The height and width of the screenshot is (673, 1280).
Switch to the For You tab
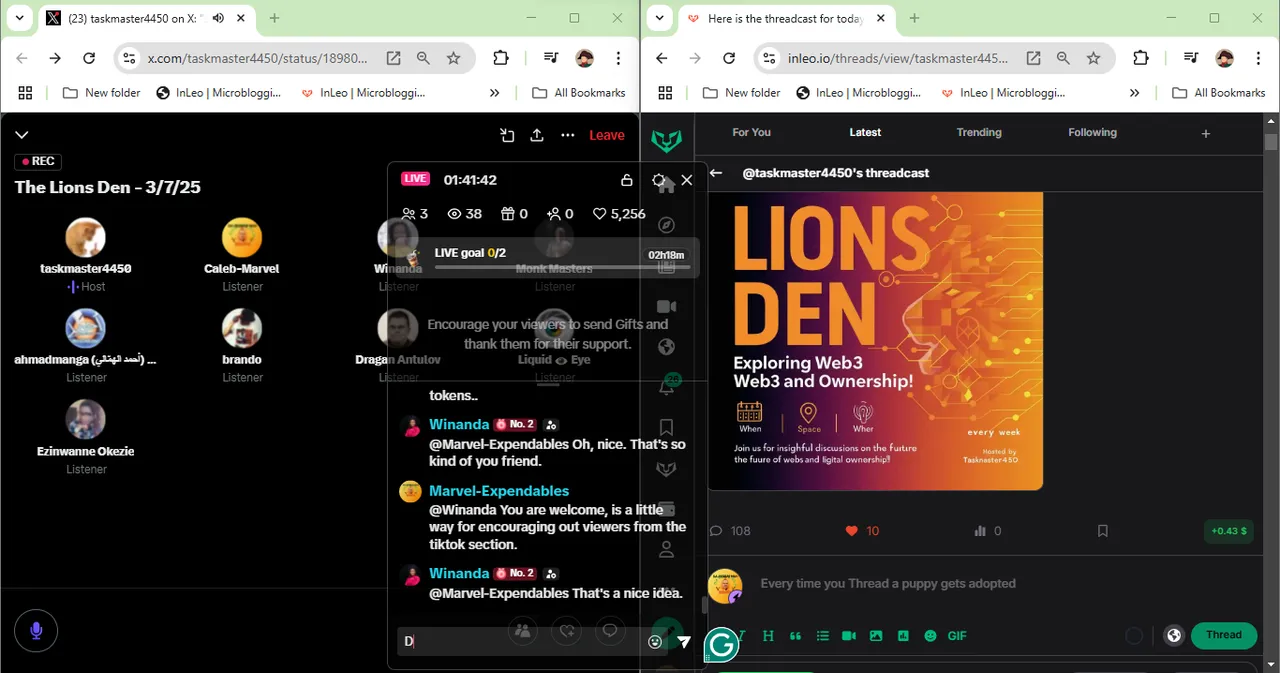(751, 132)
